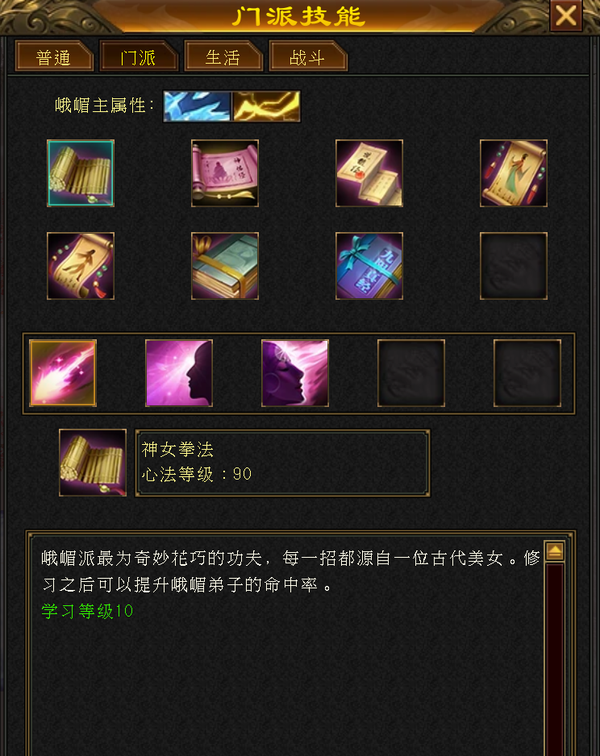Screen dimensions: 600x756
Task: Choose the sealed letter pages skill
Action: coord(369,173)
